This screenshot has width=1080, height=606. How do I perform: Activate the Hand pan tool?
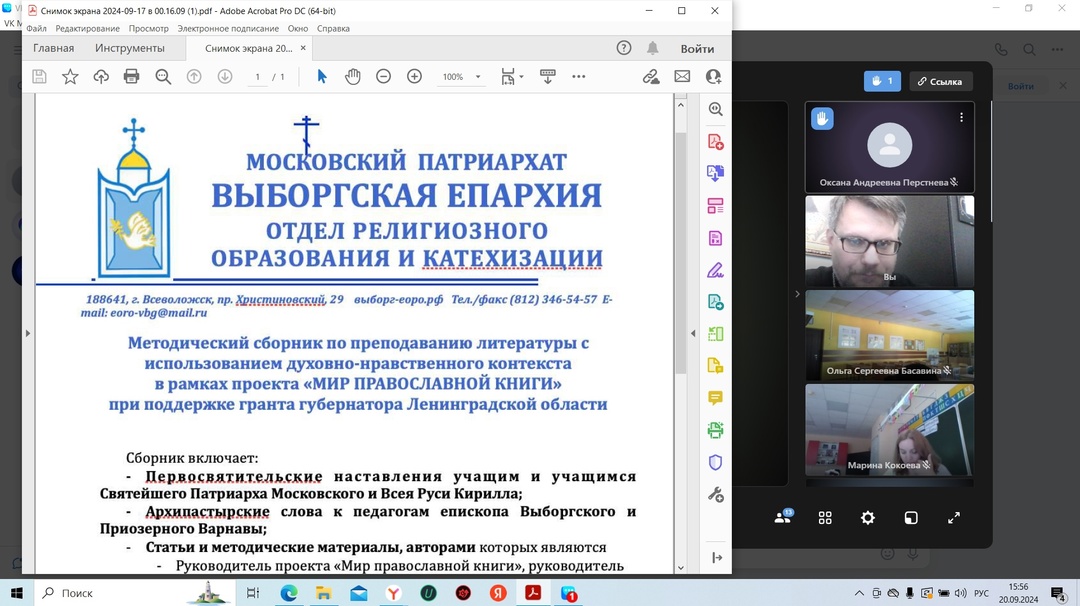click(353, 76)
